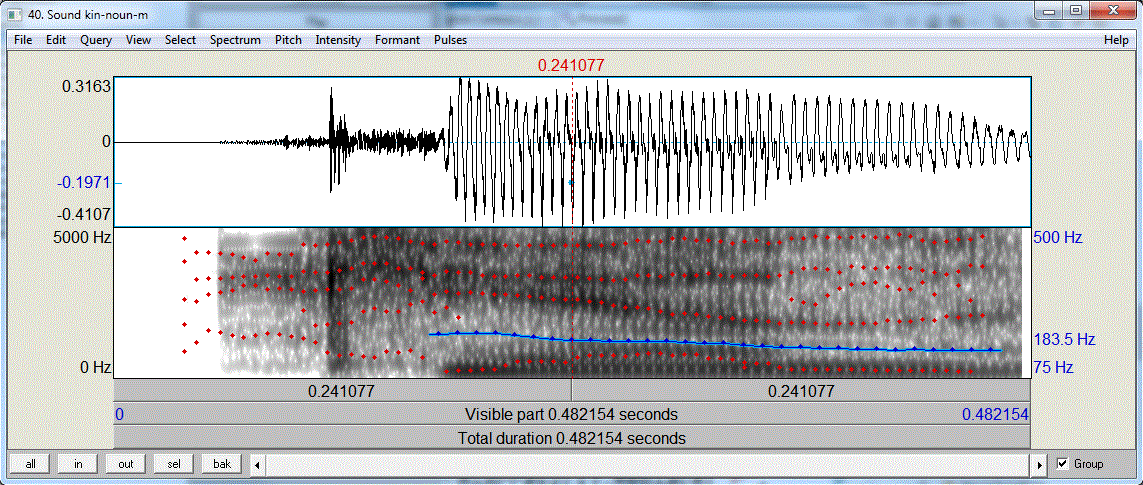Screen dimensions: 1143x485
Task: Click the -0.1971 amplitude cursor value
Action: 84,182
